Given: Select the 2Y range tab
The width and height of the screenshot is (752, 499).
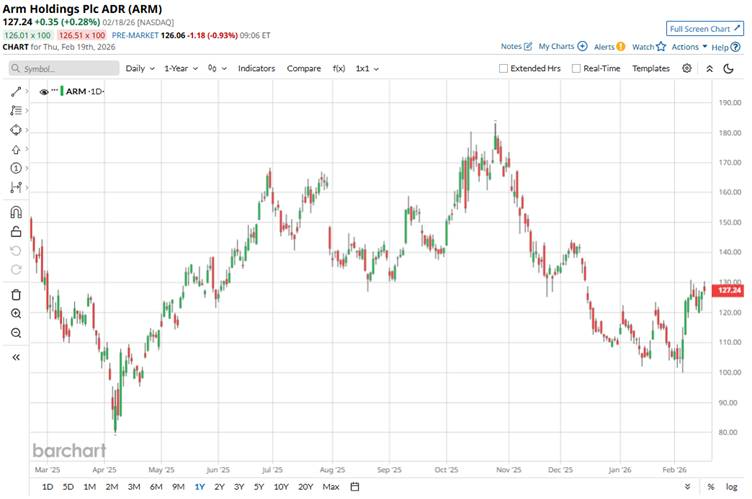Looking at the screenshot, I should coord(219,487).
